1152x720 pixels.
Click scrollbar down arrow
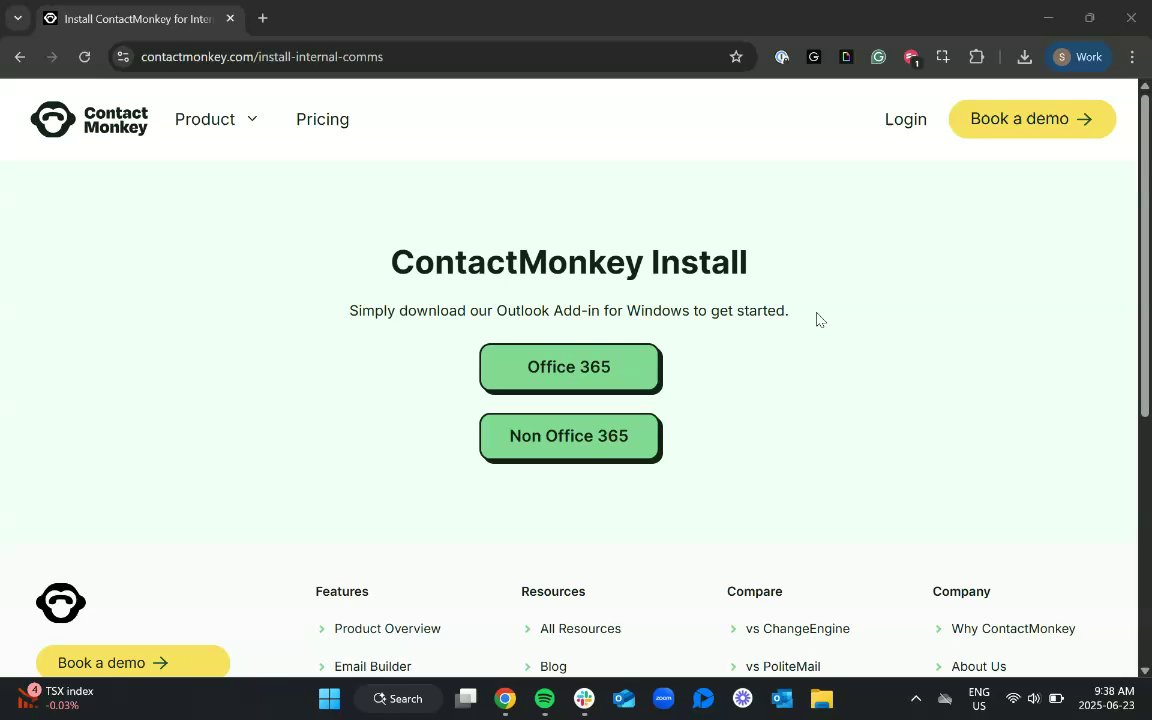coord(1145,671)
